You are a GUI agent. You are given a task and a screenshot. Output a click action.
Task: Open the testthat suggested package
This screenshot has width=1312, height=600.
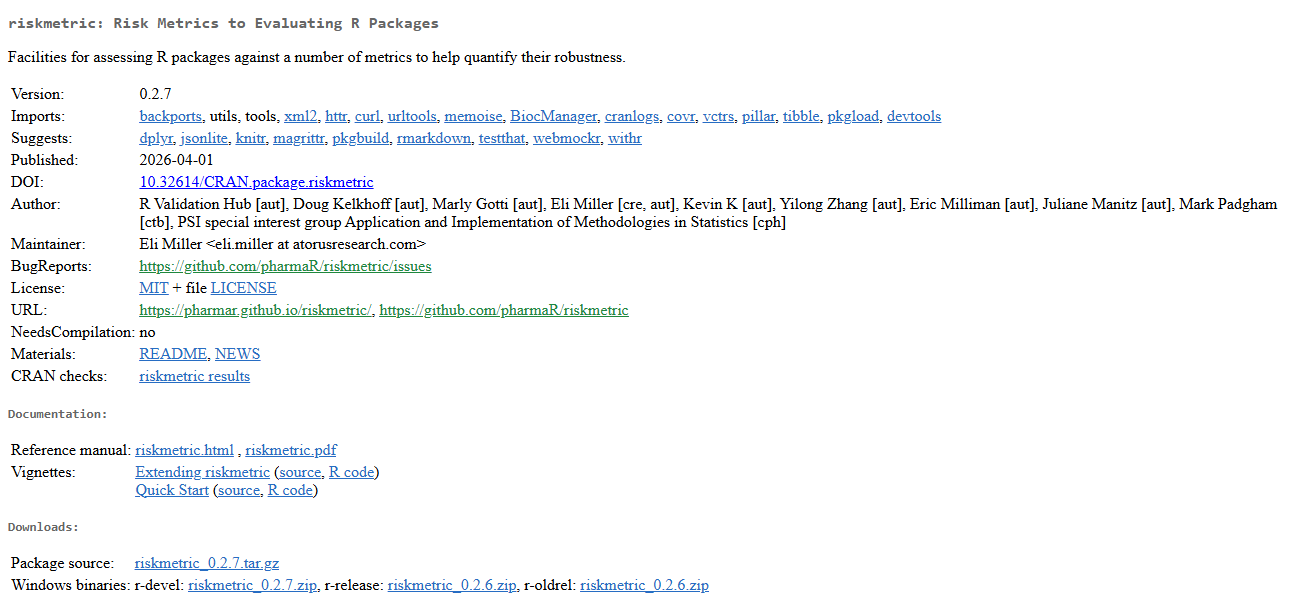[501, 138]
